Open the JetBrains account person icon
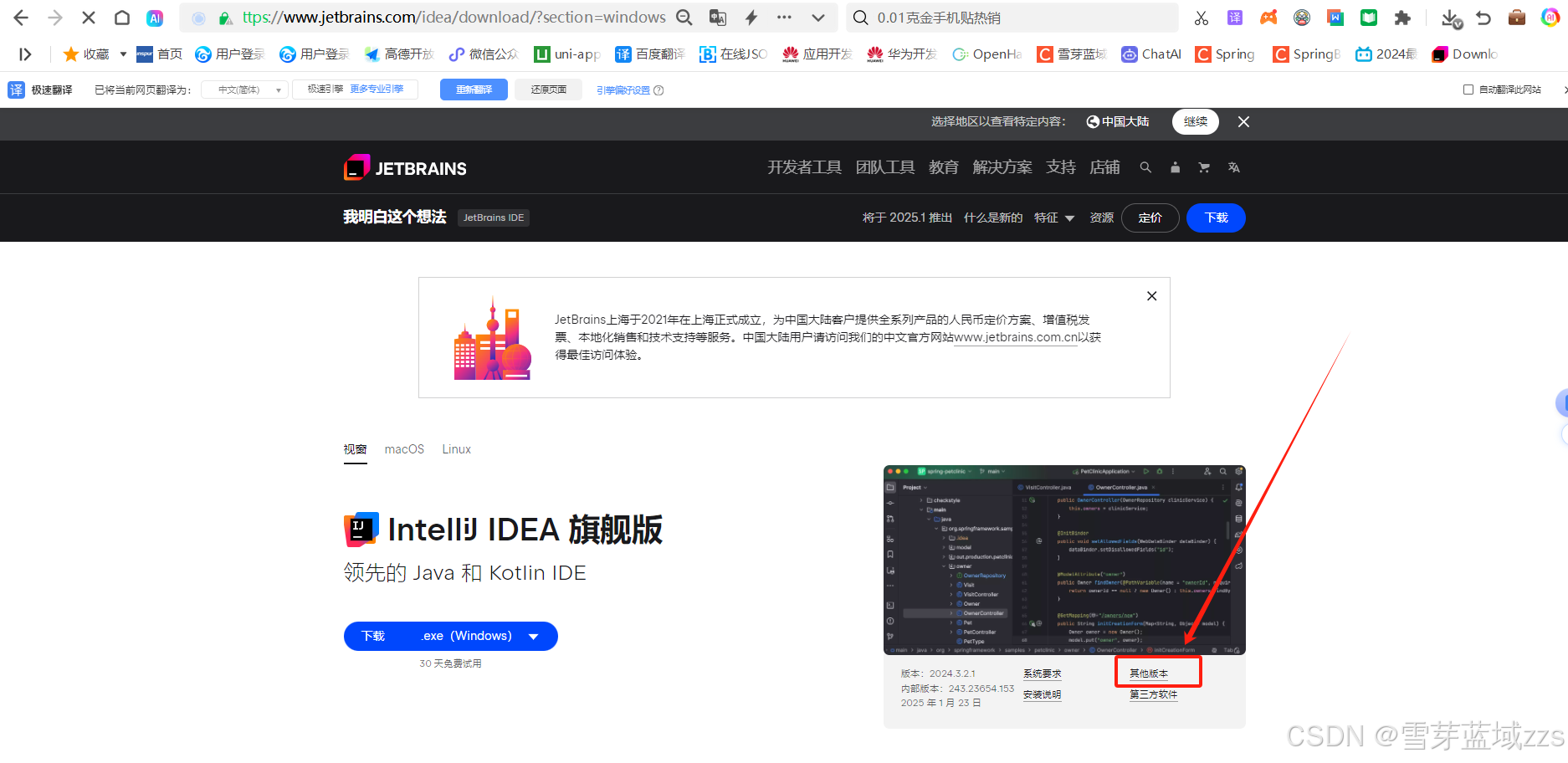 [x=1175, y=167]
